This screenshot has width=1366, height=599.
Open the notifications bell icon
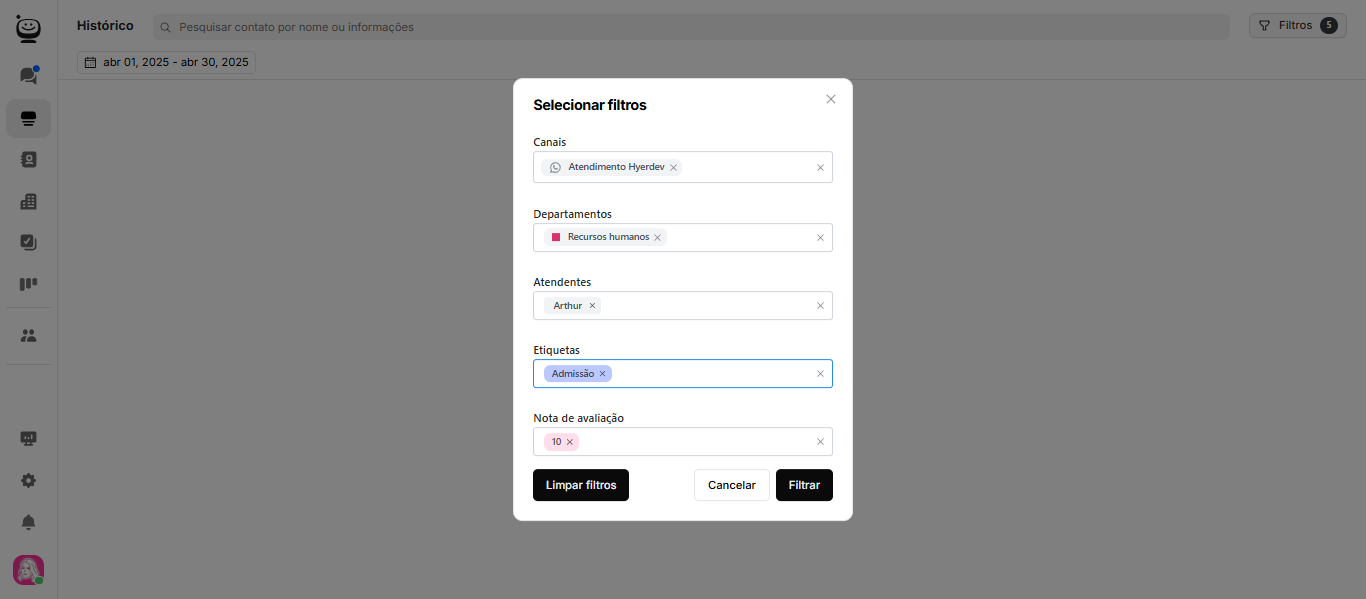pyautogui.click(x=28, y=522)
